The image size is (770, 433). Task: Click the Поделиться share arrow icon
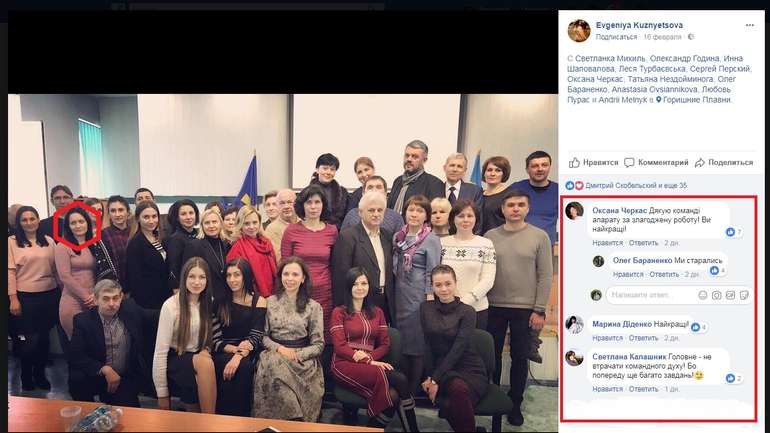click(700, 162)
